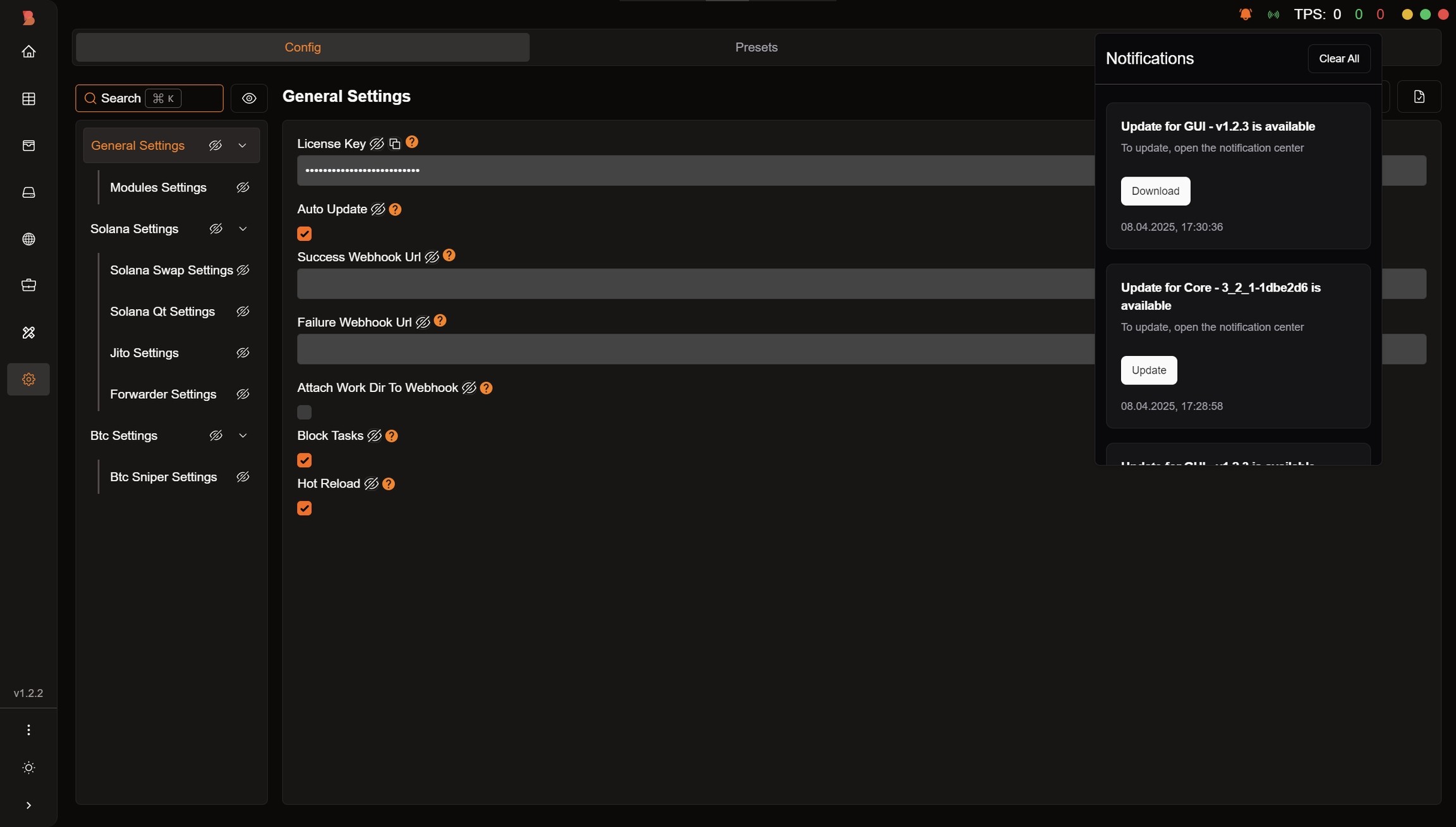Open the briefcase sidebar icon
The width and height of the screenshot is (1456, 827).
(28, 285)
